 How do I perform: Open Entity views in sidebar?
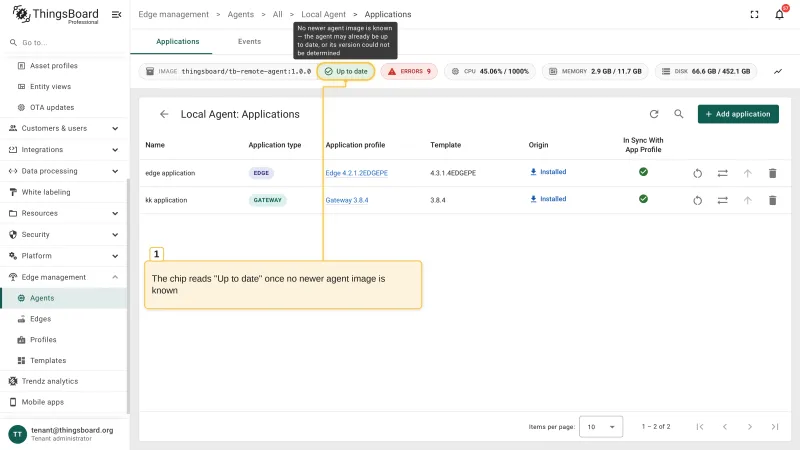(63, 87)
